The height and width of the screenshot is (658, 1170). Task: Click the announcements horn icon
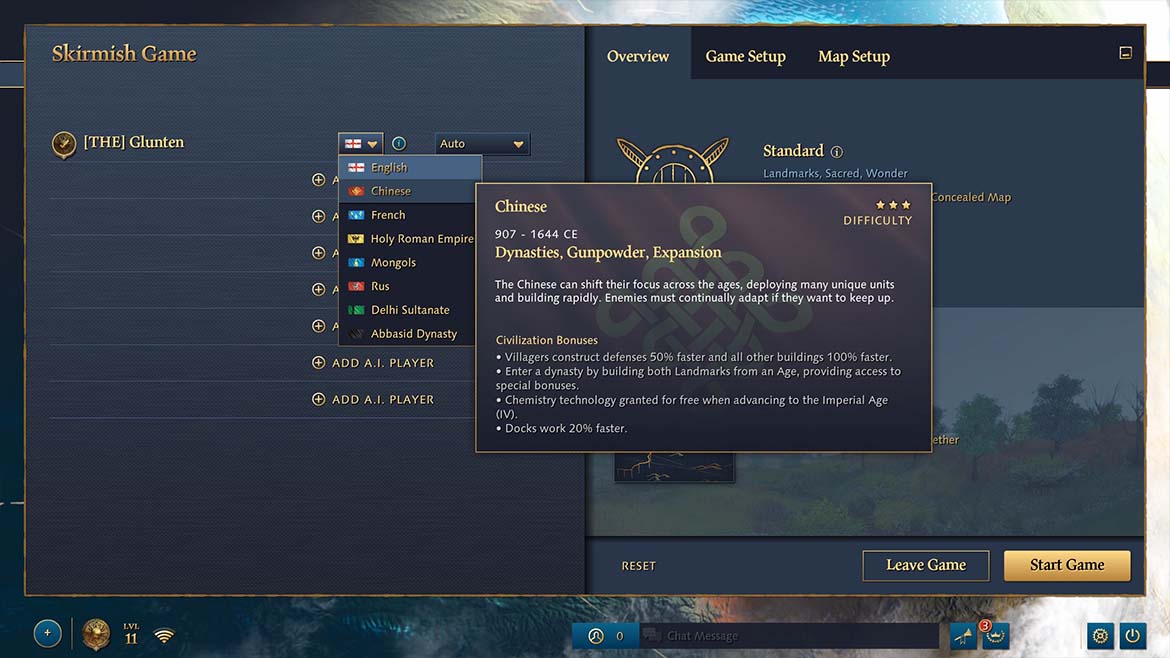coord(963,636)
